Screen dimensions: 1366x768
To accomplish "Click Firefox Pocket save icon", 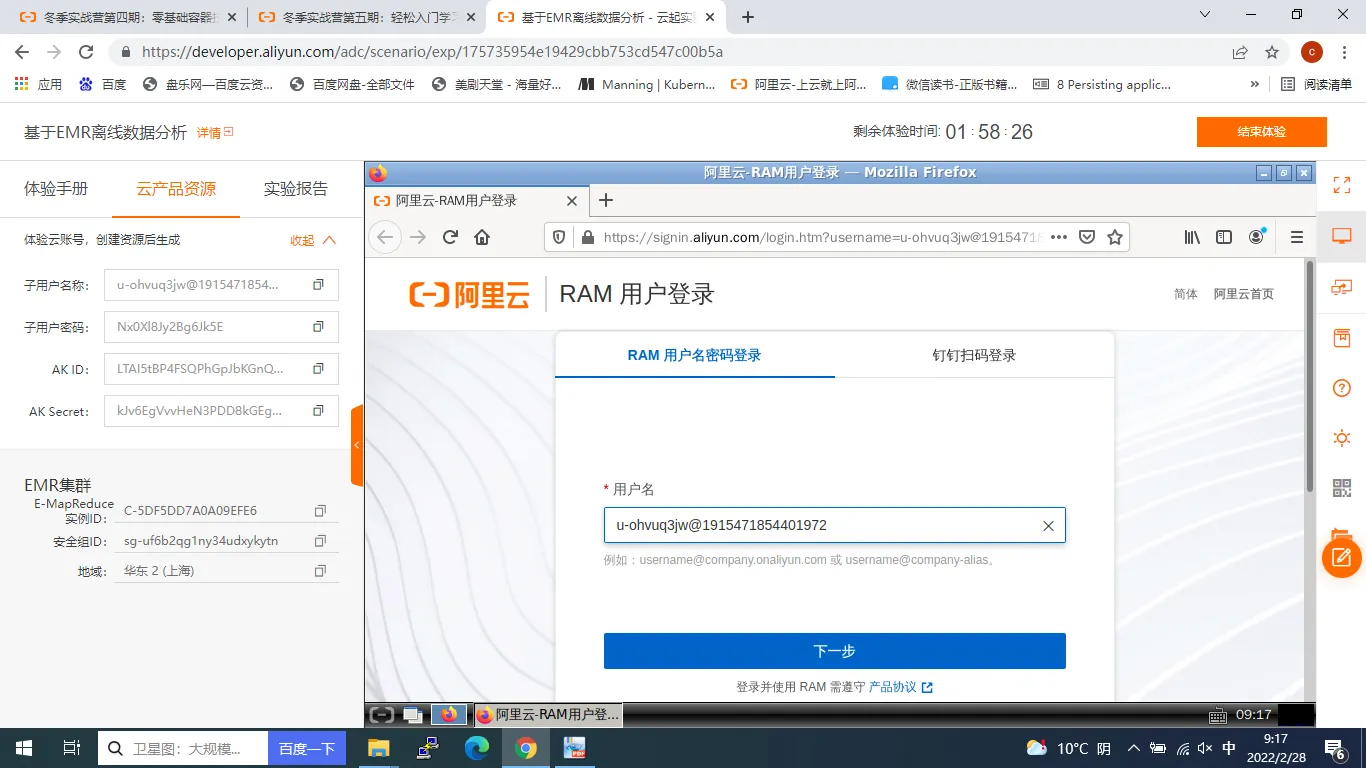I will coord(1087,237).
